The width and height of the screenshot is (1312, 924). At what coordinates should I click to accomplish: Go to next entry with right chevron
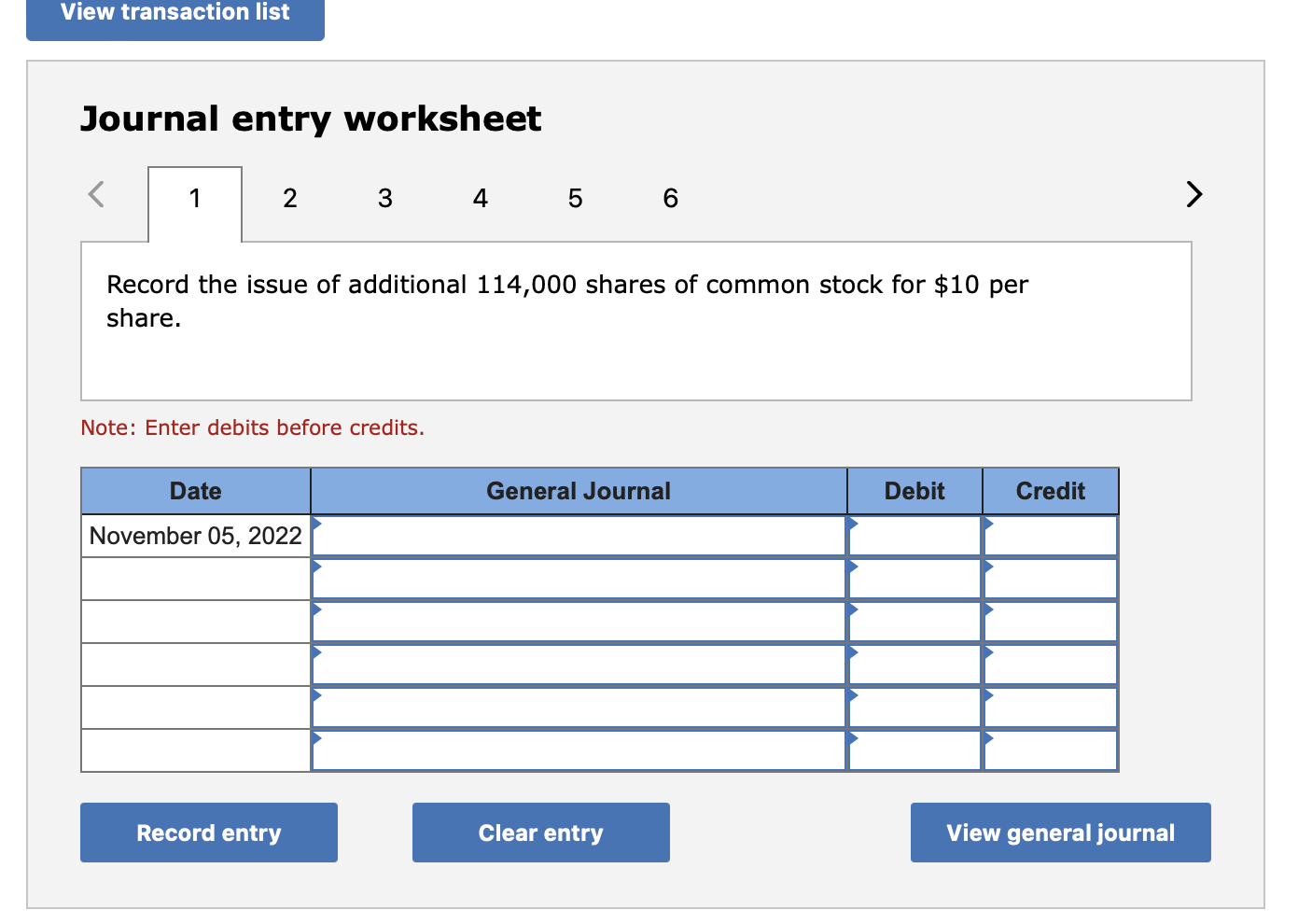(x=1193, y=194)
